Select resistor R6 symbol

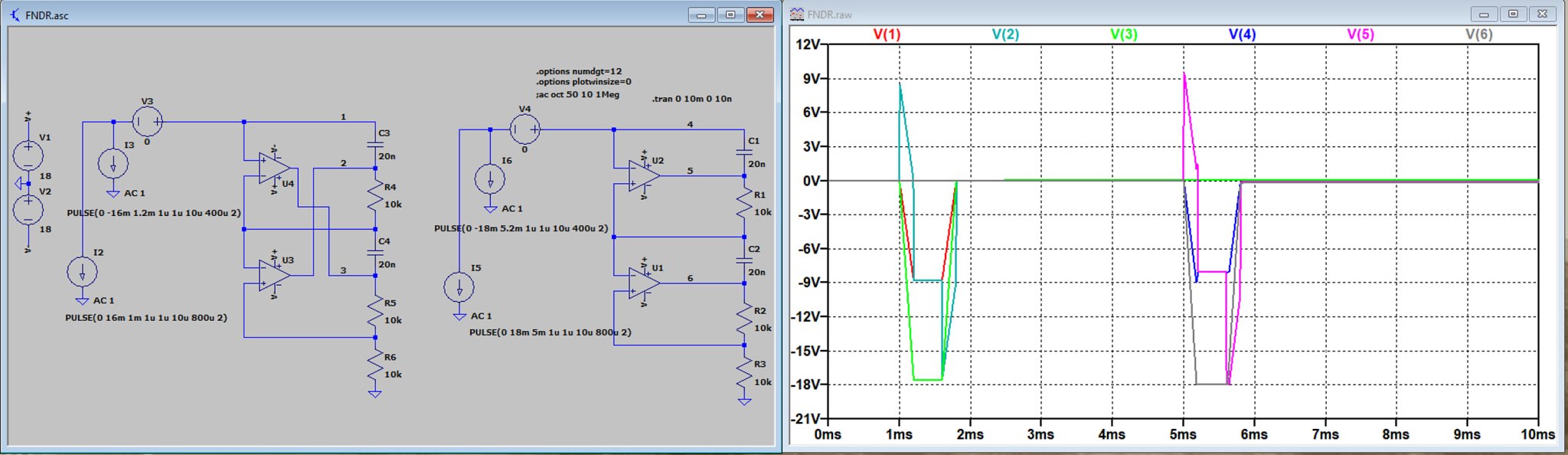[374, 367]
